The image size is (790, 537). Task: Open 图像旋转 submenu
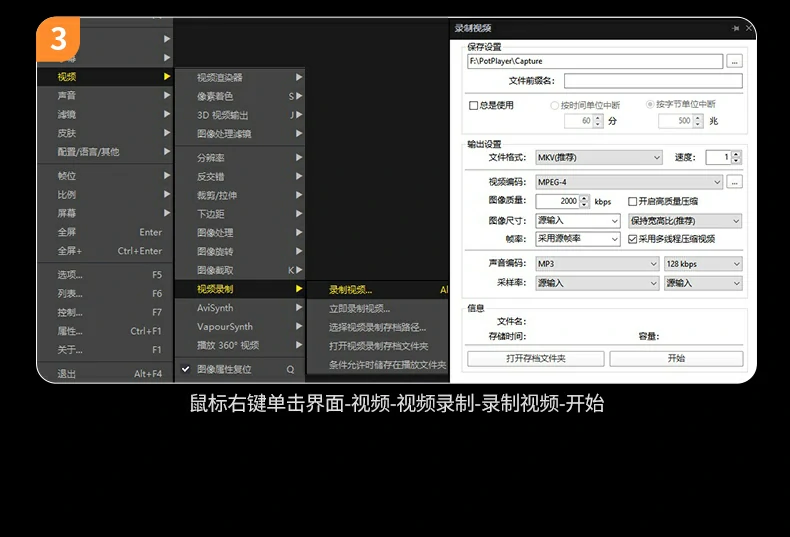click(240, 251)
